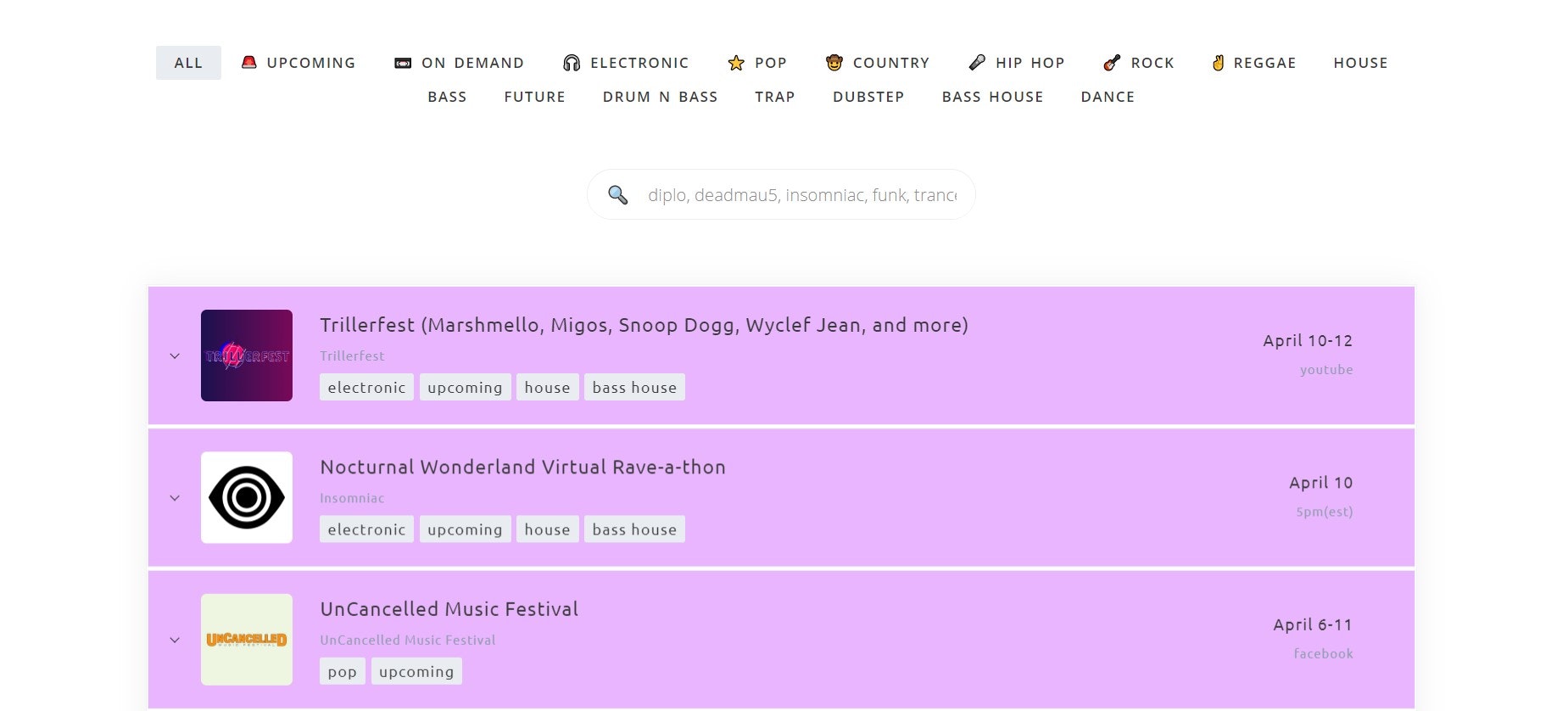The height and width of the screenshot is (711, 1568).
Task: Click the guitar icon beside ROCK
Action: (1112, 63)
